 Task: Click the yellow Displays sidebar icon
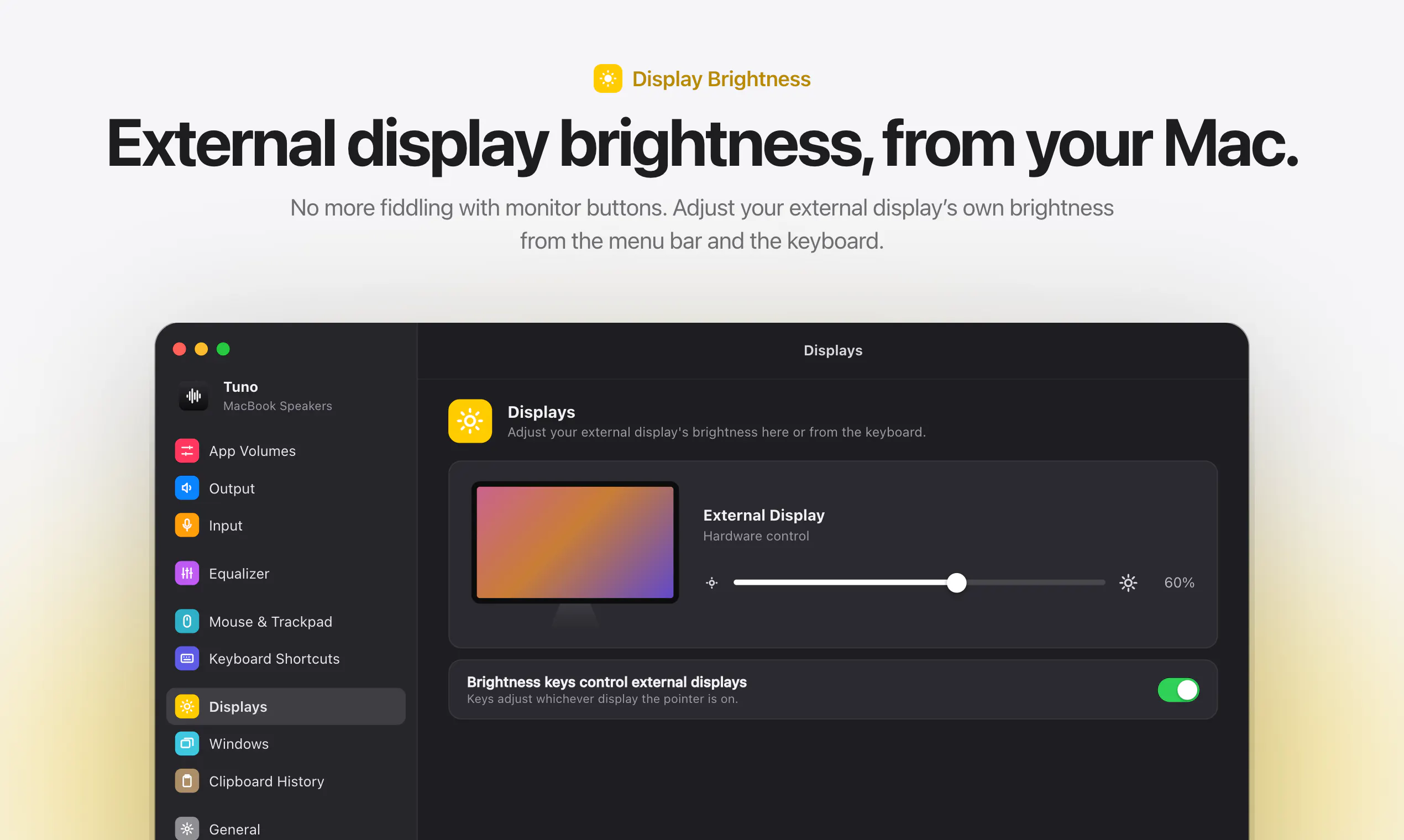pyautogui.click(x=187, y=706)
